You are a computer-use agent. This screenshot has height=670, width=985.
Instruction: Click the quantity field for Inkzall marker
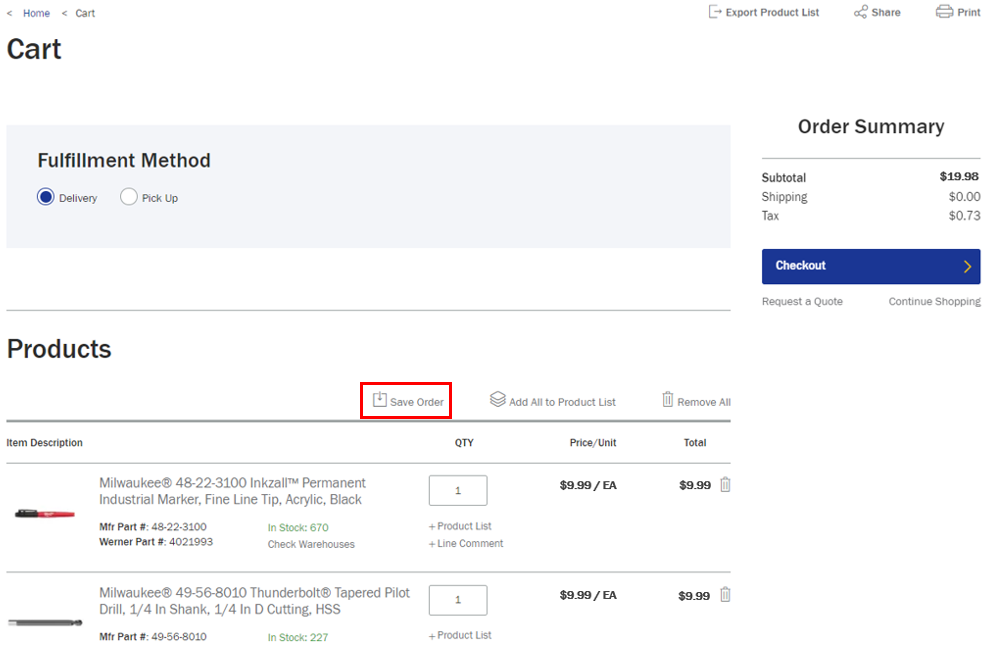tap(458, 490)
